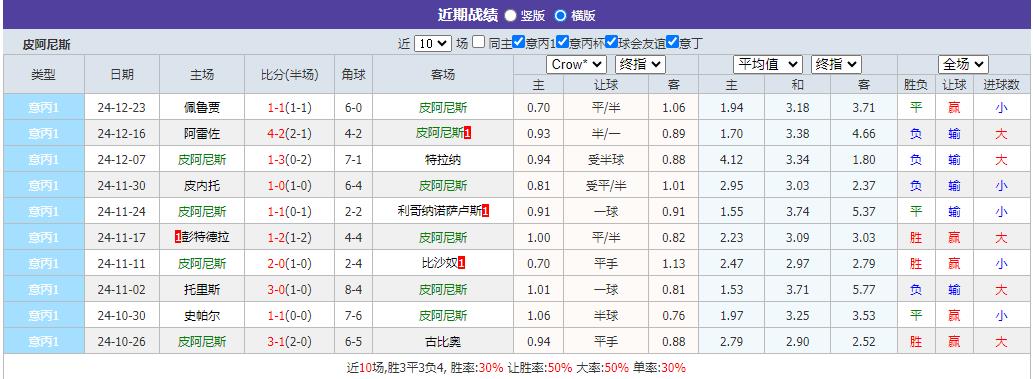Open the 古比奥 team link
The height and width of the screenshot is (379, 1033).
pos(443,342)
